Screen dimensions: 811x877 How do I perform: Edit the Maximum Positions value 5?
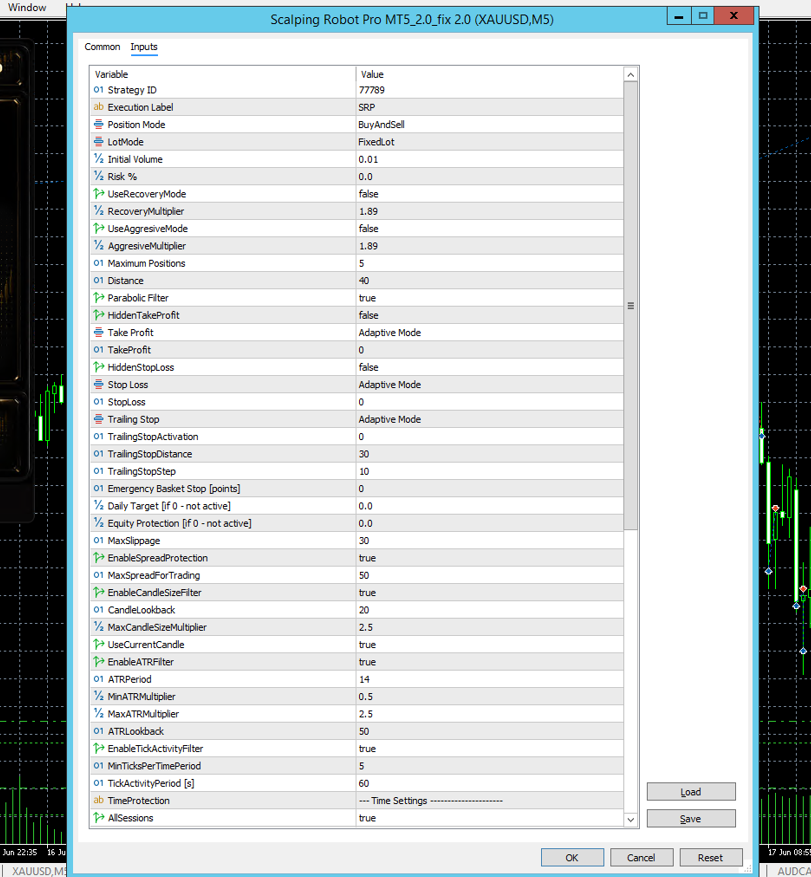coord(489,263)
